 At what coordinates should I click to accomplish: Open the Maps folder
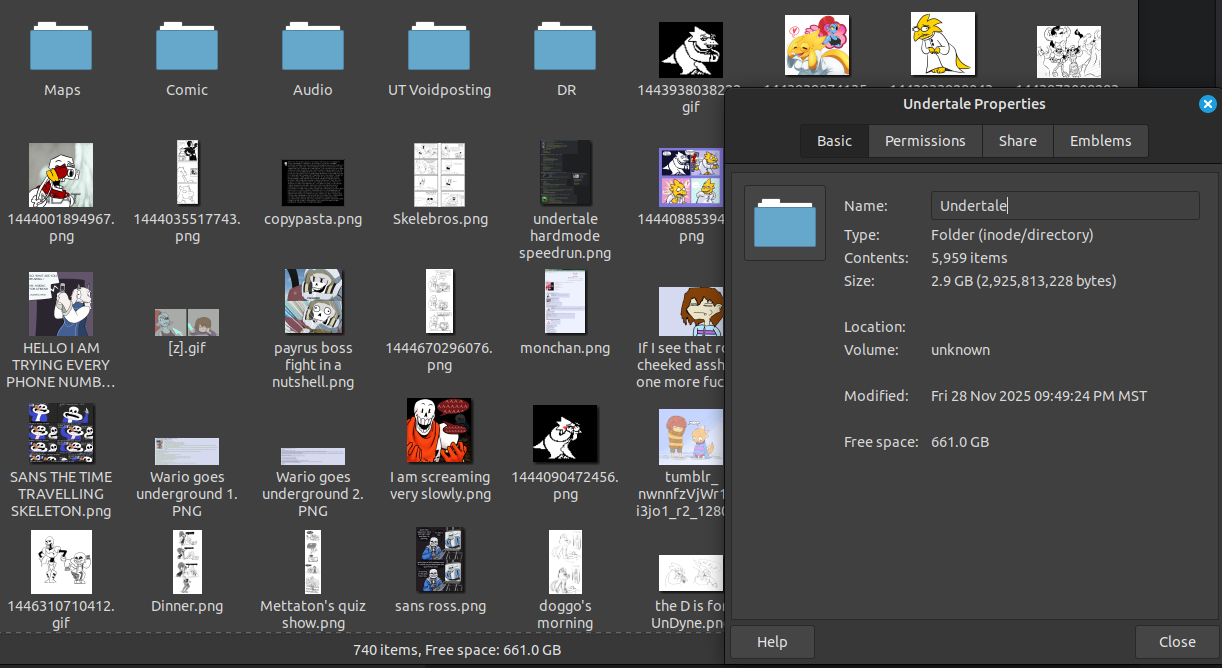click(61, 47)
